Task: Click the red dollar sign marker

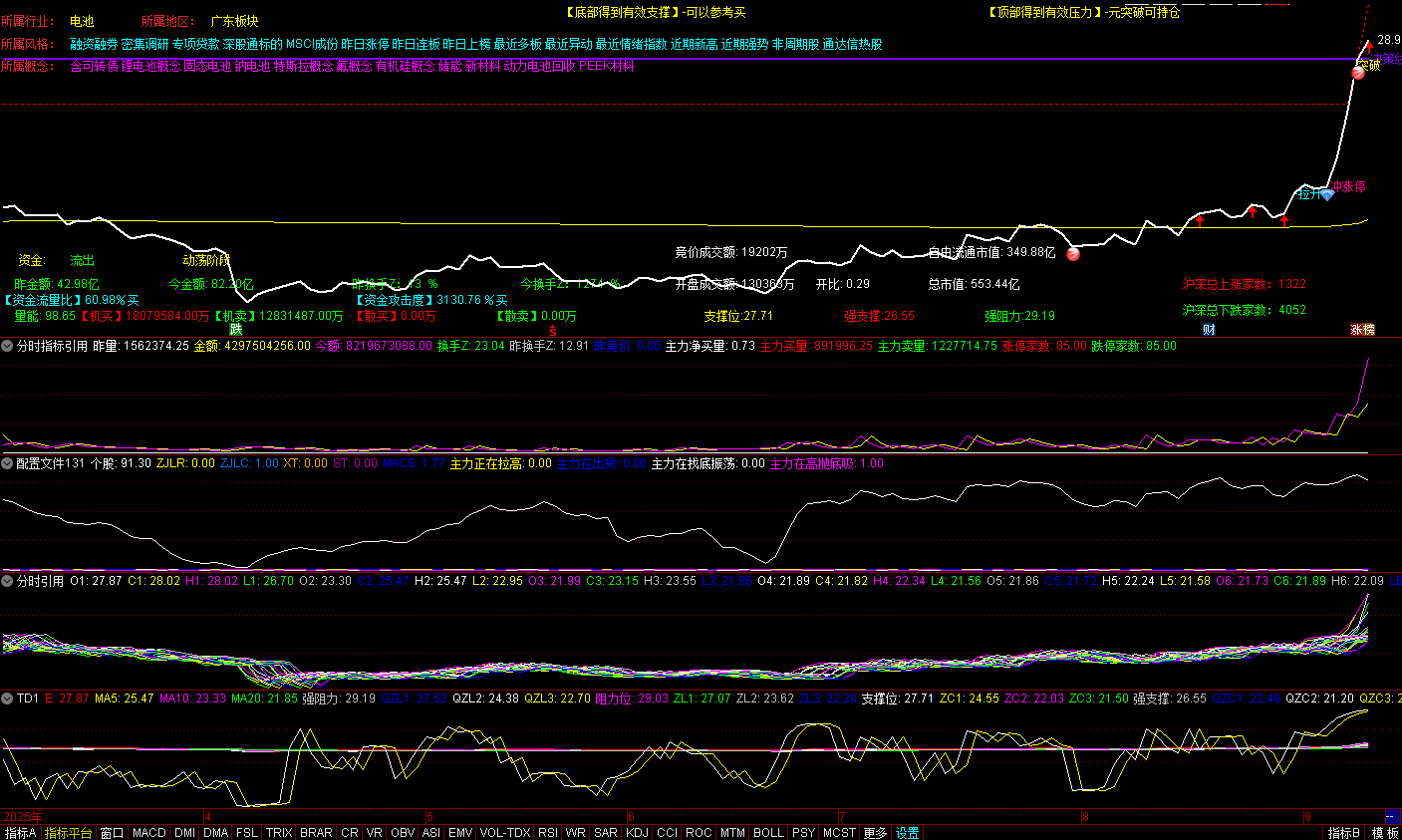Action: coord(553,330)
